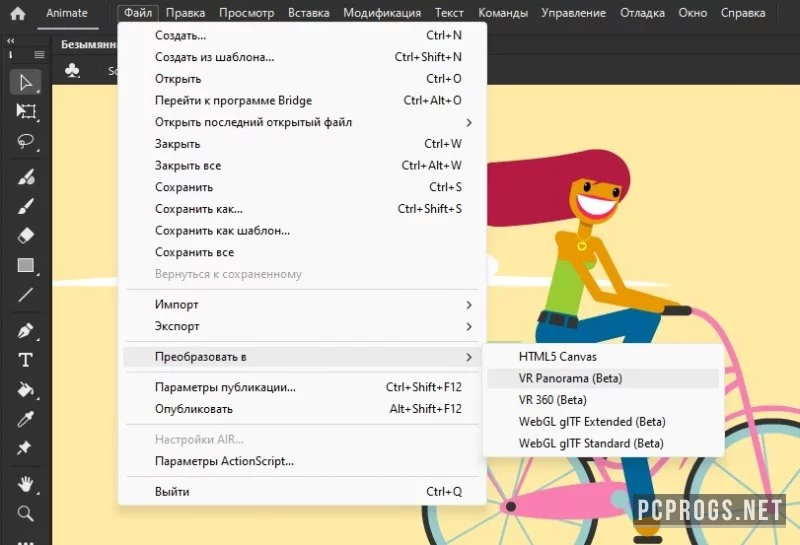Select the Selection arrow tool
This screenshot has height=545, width=800.
coord(25,82)
